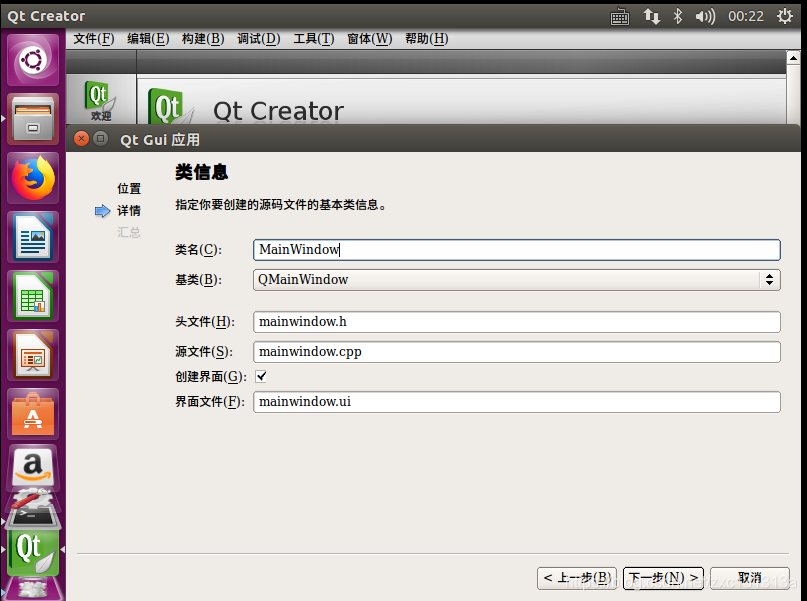Go back with 上一步(B) button

577,578
